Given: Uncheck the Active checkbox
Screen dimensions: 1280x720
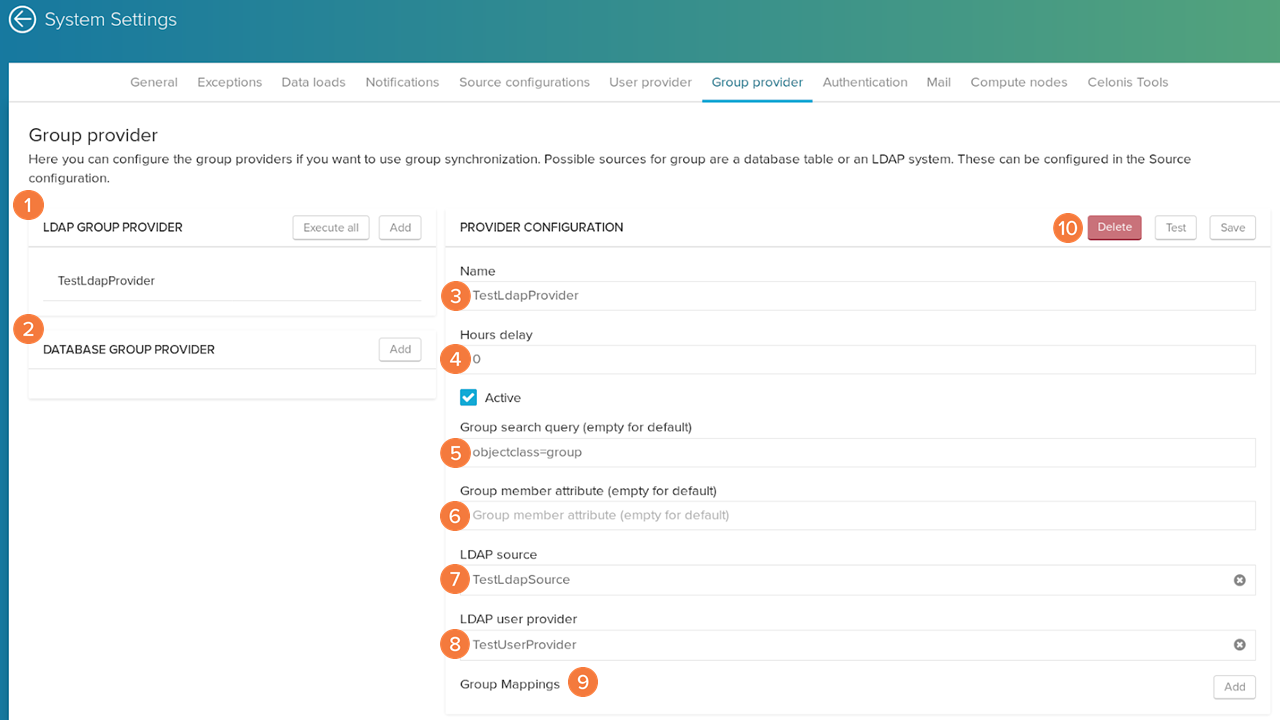Looking at the screenshot, I should pos(469,398).
